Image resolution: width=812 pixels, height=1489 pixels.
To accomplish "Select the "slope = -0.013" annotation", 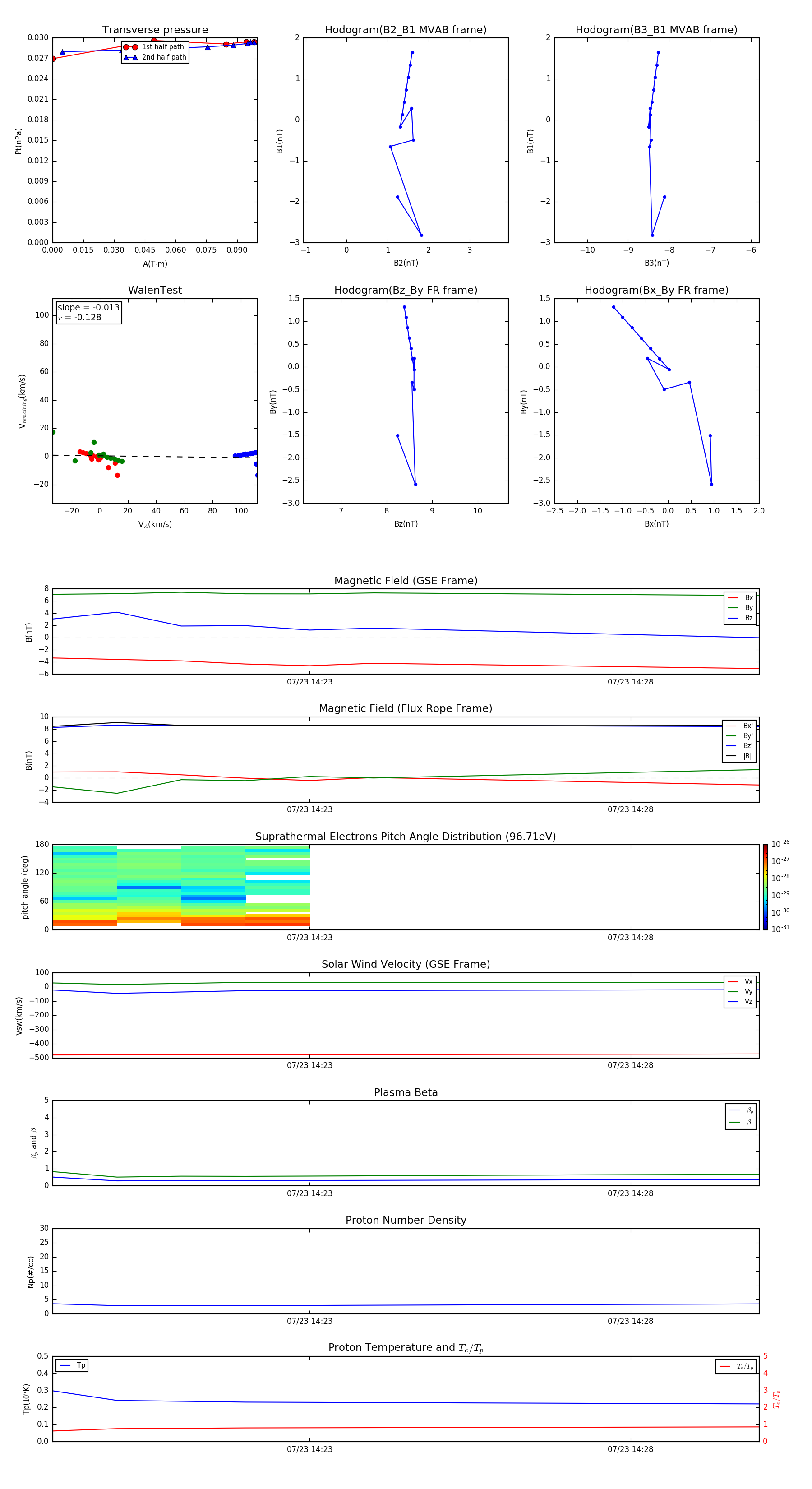I will 88,308.
